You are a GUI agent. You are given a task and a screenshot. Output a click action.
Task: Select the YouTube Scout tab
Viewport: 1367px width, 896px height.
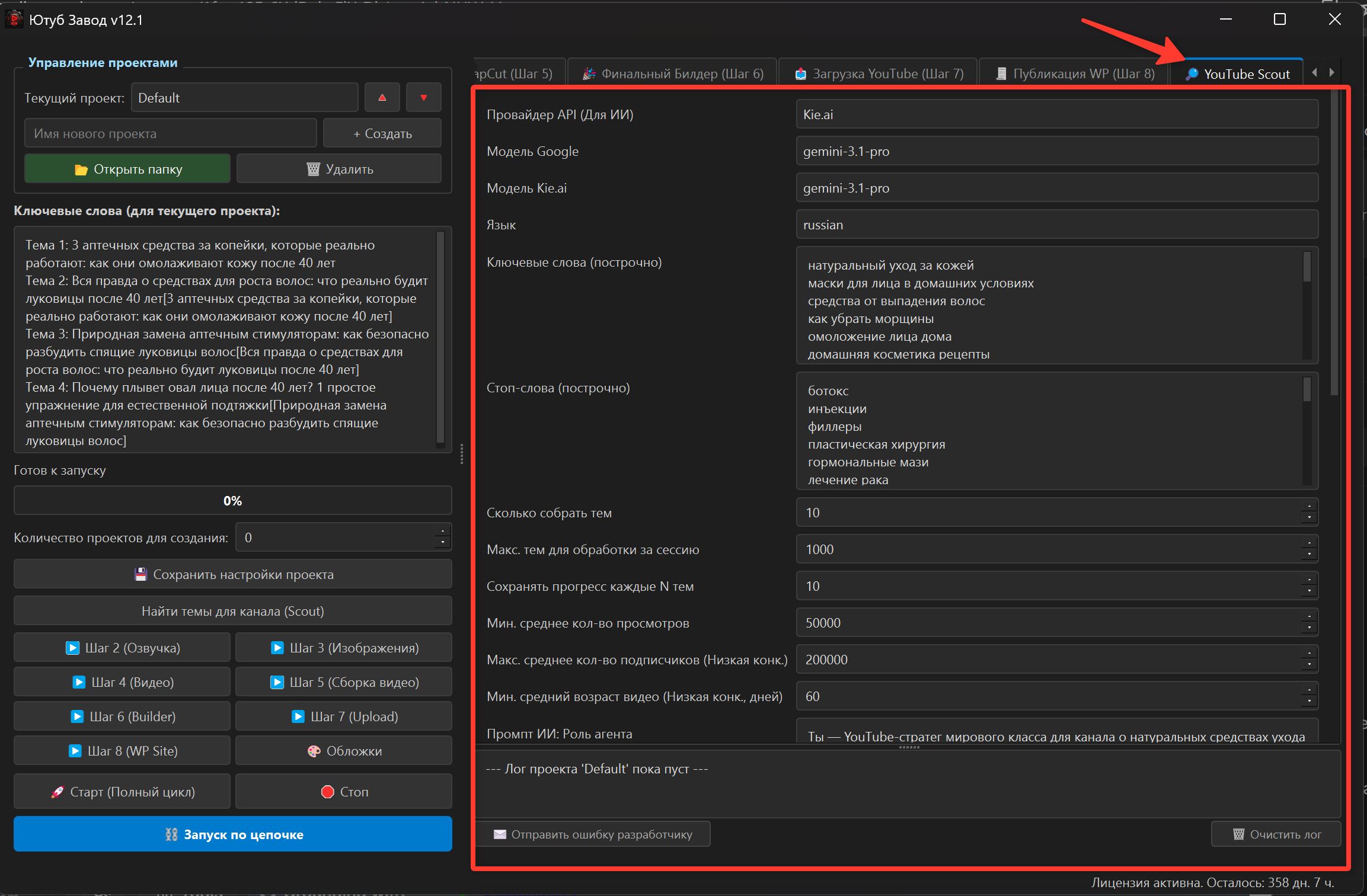pyautogui.click(x=1237, y=73)
